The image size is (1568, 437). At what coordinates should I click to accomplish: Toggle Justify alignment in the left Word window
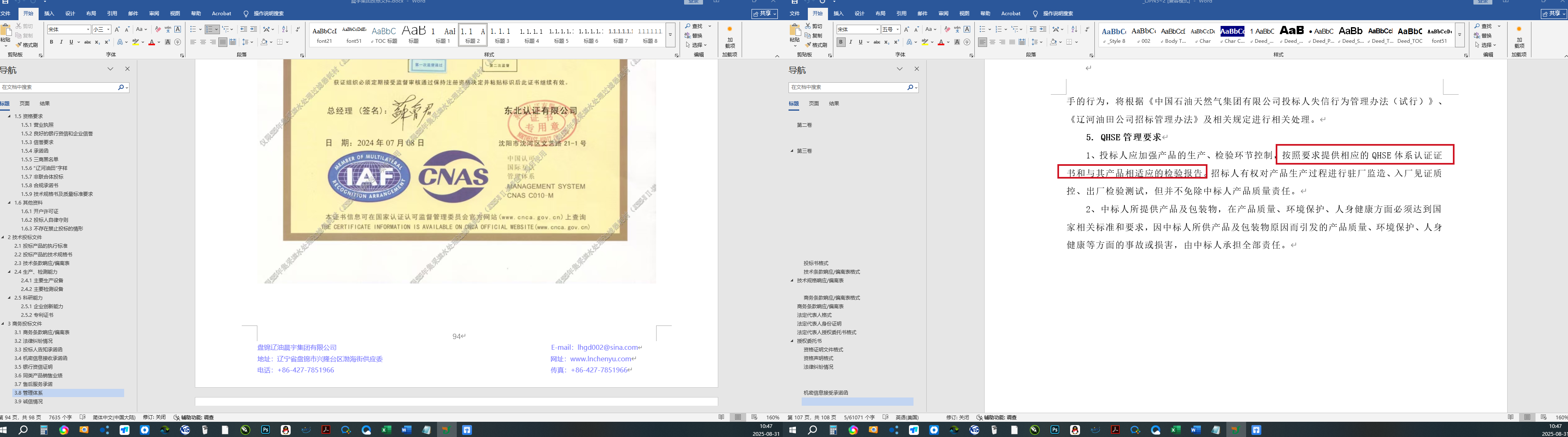223,42
